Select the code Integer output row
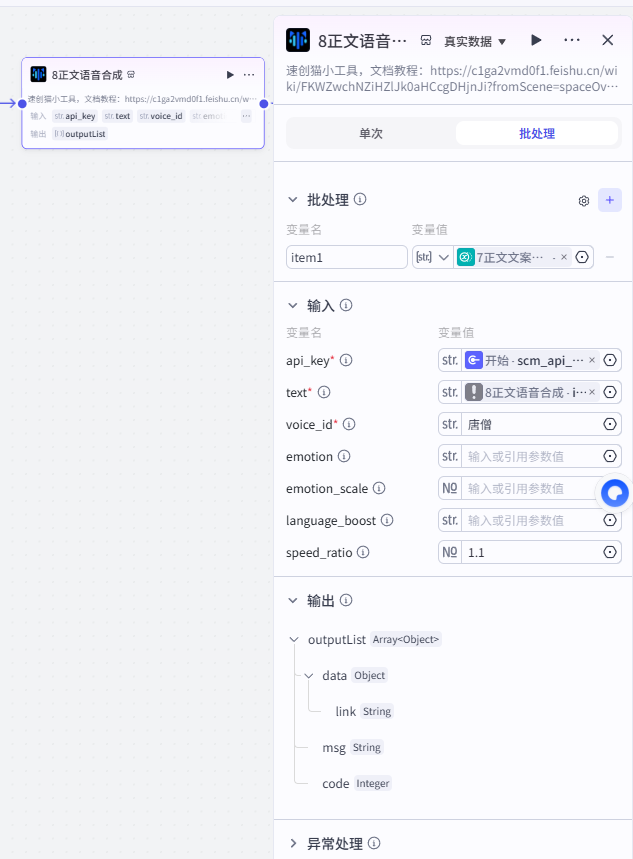The width and height of the screenshot is (633, 859). pos(357,783)
